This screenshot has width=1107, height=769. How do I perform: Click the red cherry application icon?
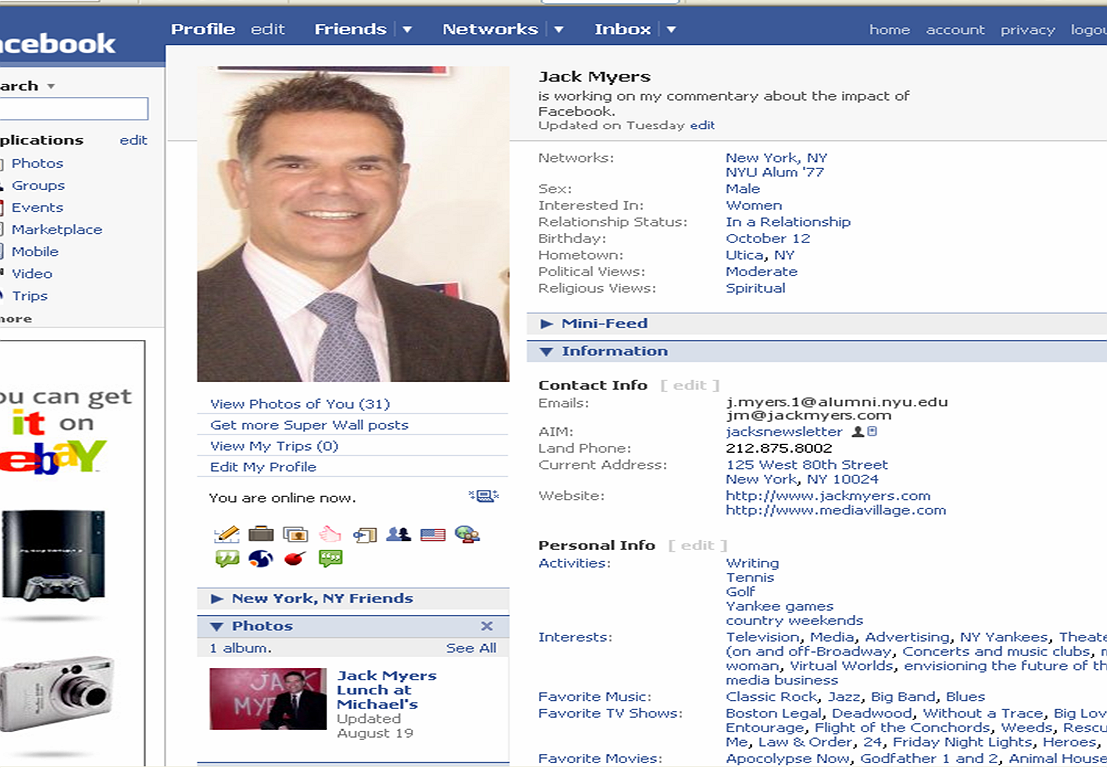(295, 558)
